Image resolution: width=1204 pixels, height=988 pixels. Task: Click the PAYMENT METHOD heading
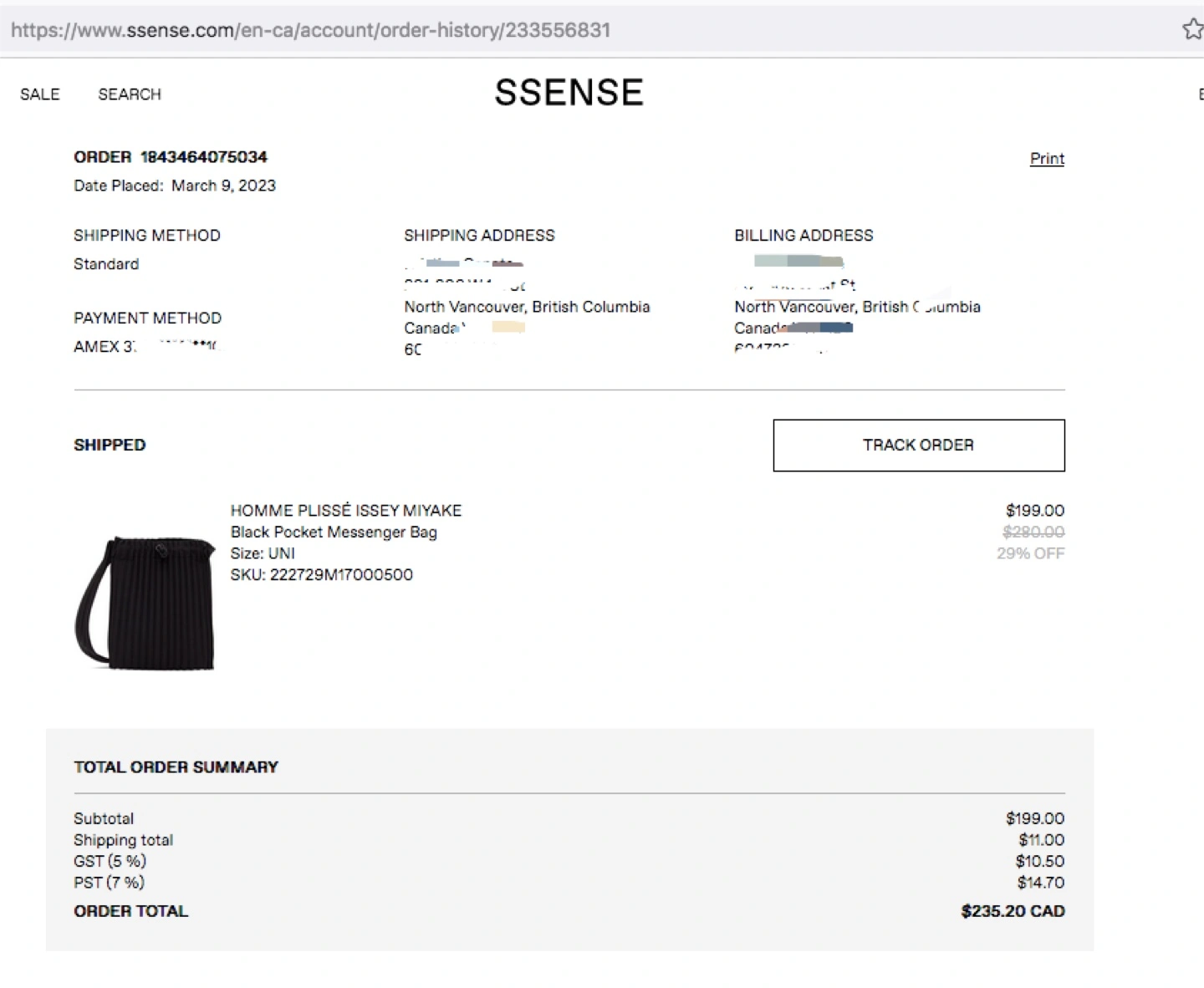(147, 318)
